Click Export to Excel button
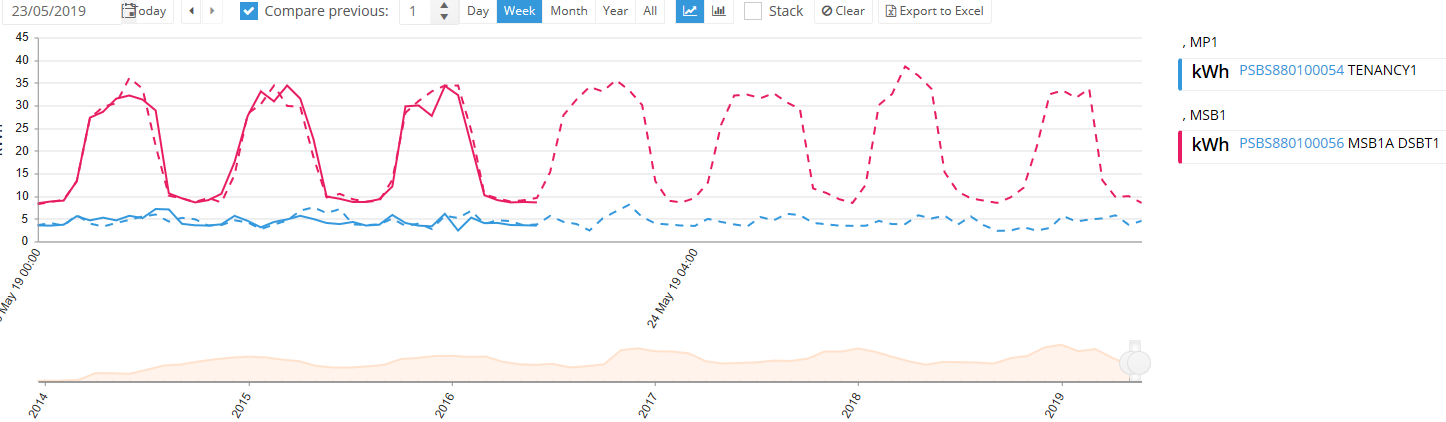 point(935,11)
